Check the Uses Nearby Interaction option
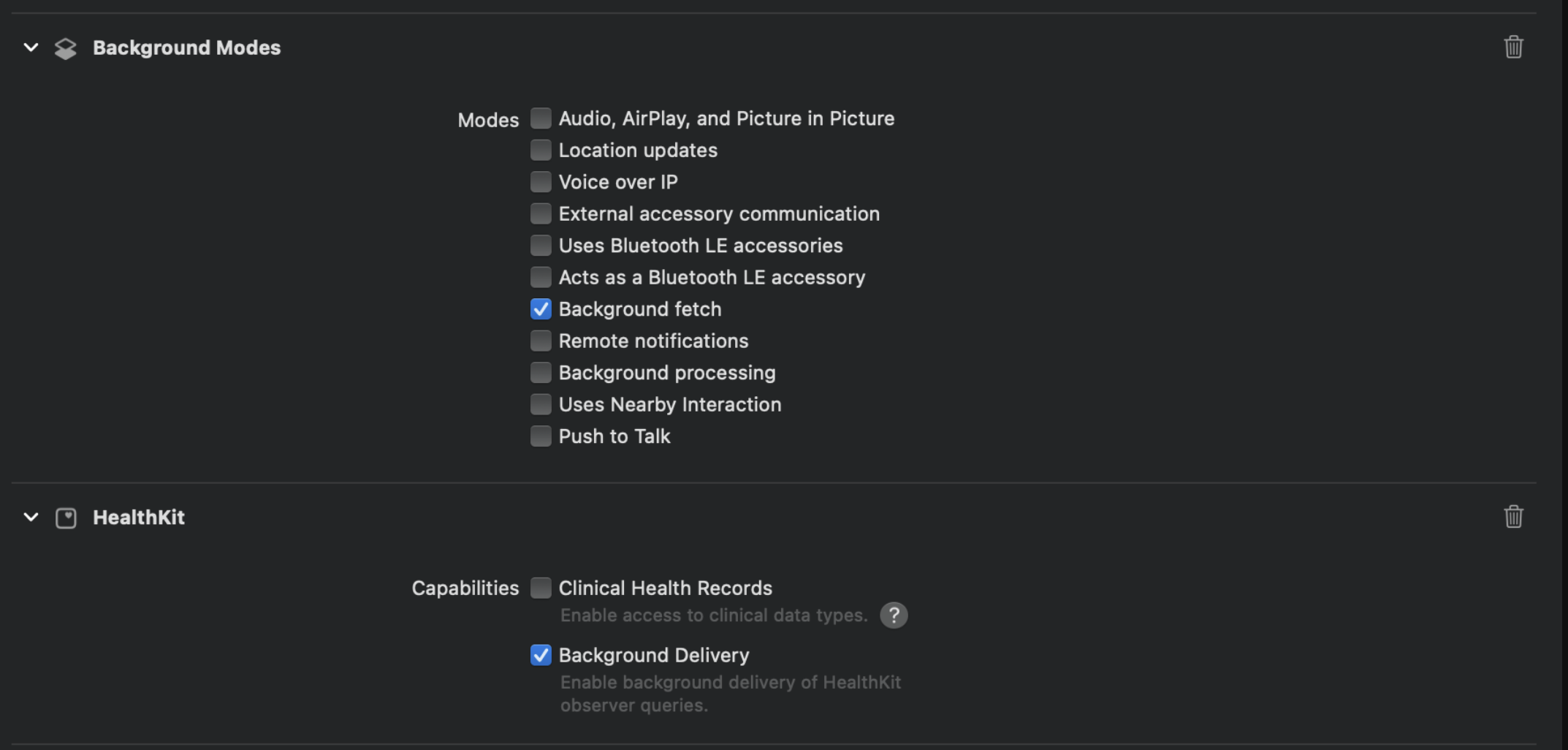 click(x=541, y=404)
